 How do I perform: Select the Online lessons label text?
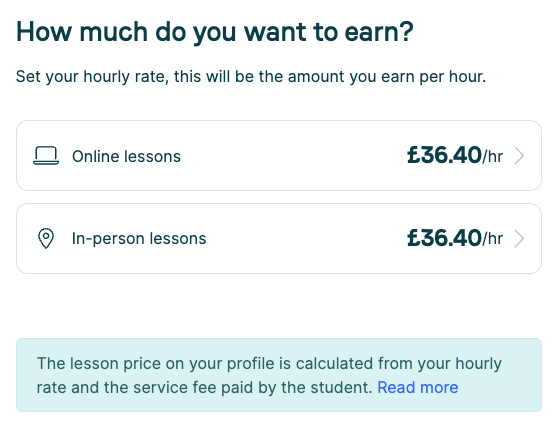click(x=126, y=156)
